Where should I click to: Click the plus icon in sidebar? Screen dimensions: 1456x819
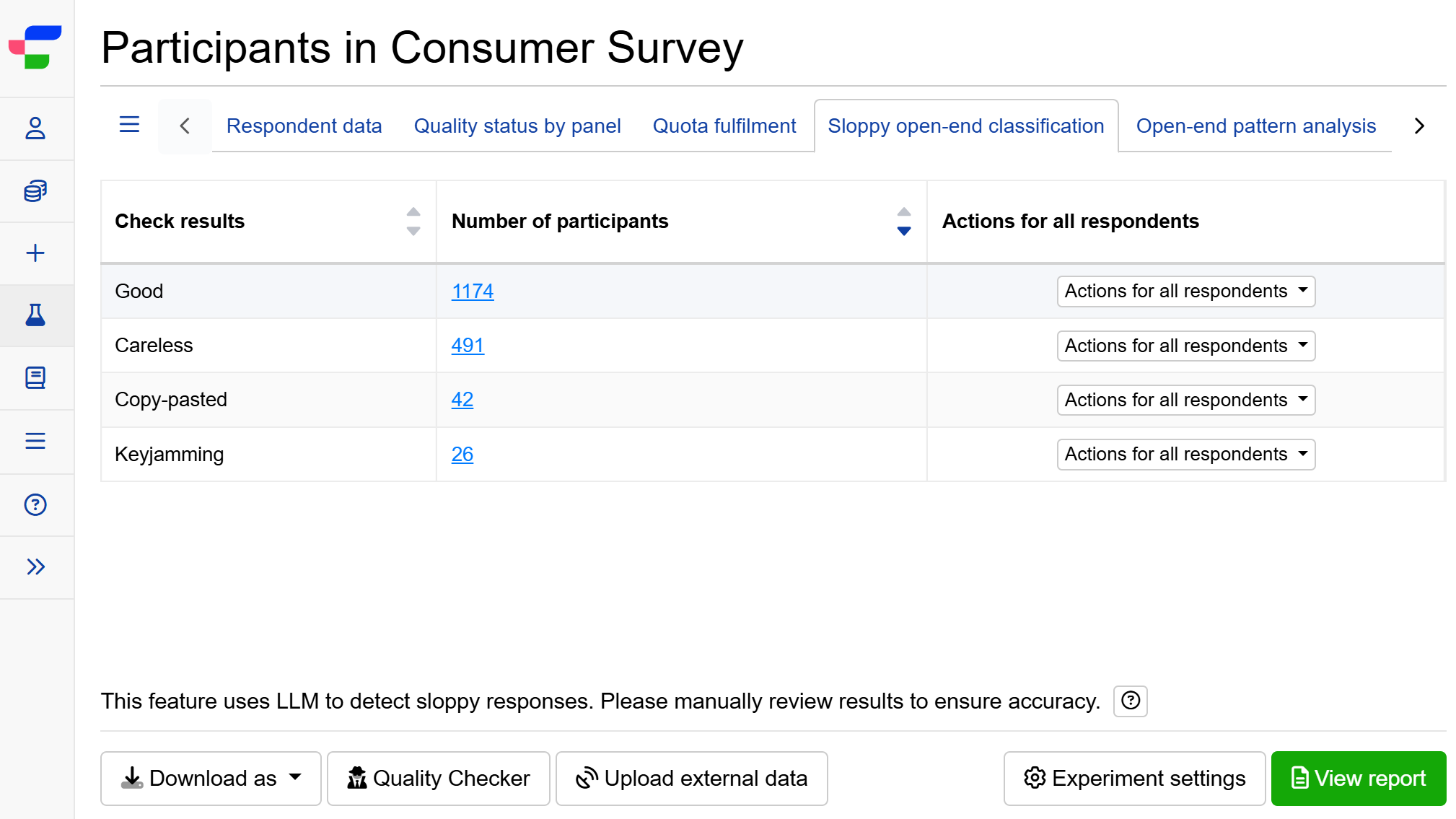[x=35, y=253]
